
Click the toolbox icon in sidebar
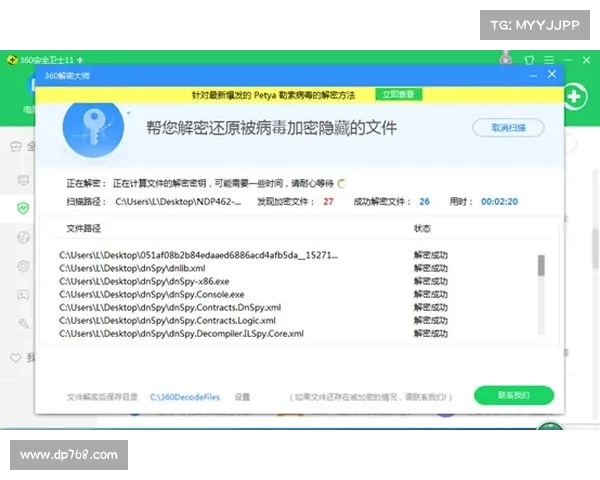coord(16,146)
